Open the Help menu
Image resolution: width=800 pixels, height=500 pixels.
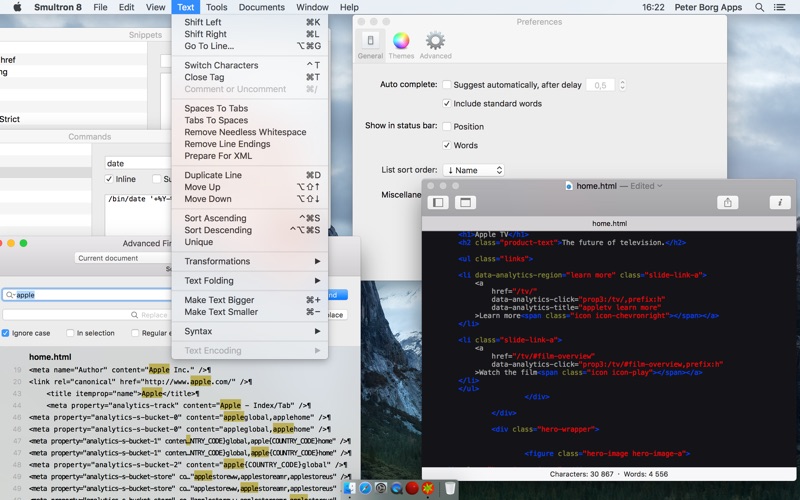349,7
